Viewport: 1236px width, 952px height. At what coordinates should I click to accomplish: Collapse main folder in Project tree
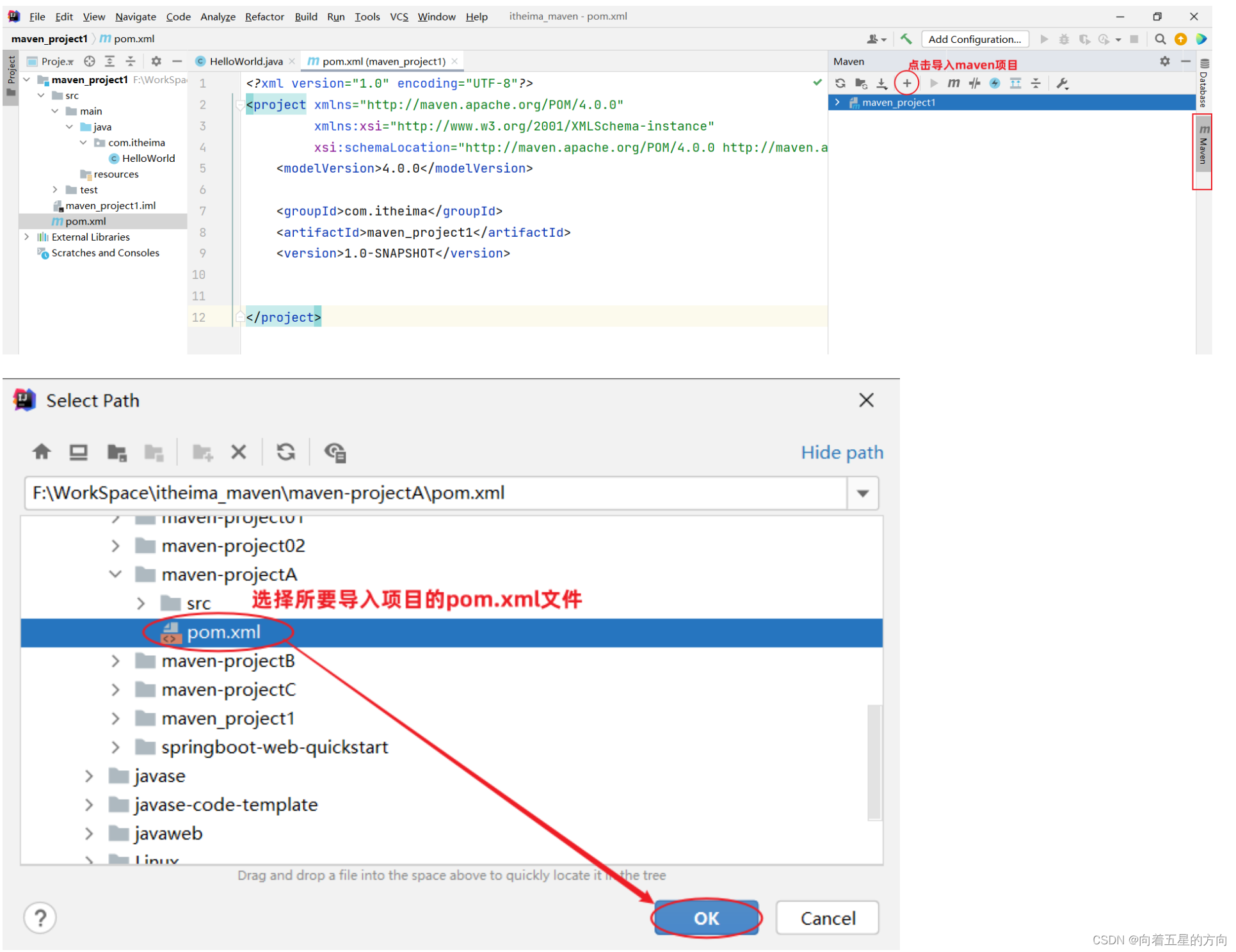click(55, 111)
